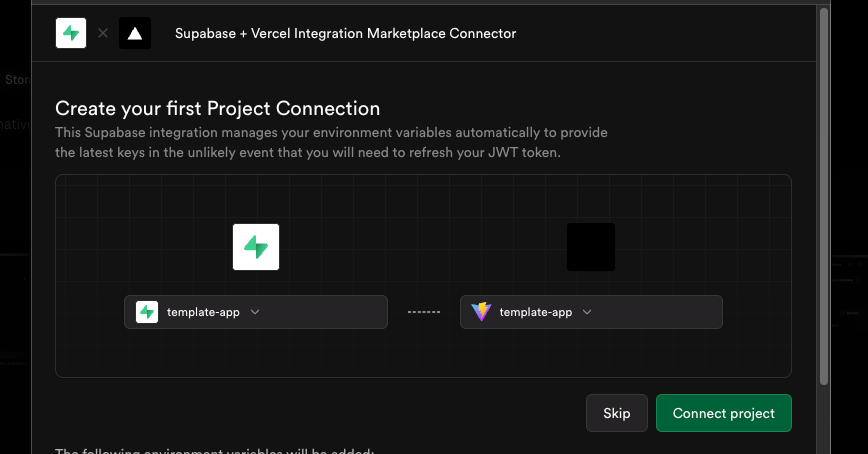Click the description mentioning the JWT token
The image size is (868, 454).
331,142
